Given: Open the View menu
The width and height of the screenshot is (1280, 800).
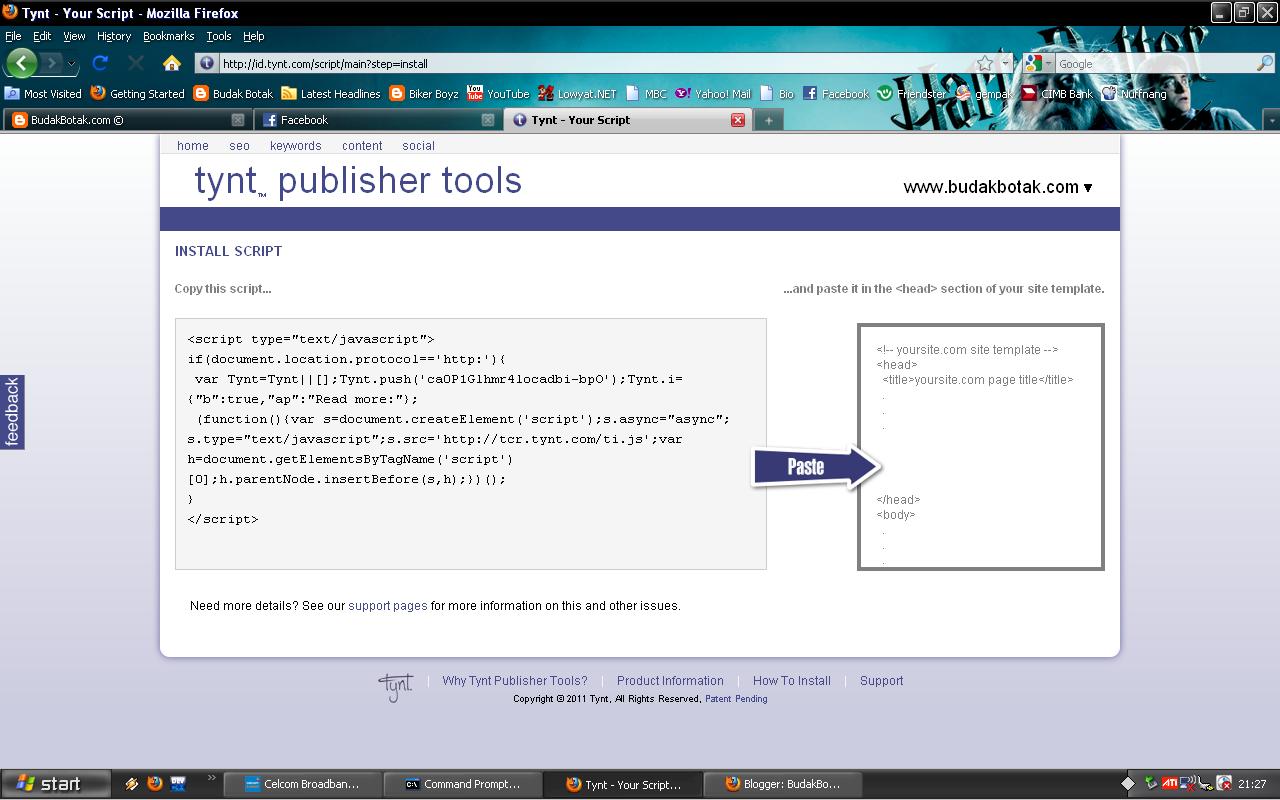Looking at the screenshot, I should click(74, 36).
